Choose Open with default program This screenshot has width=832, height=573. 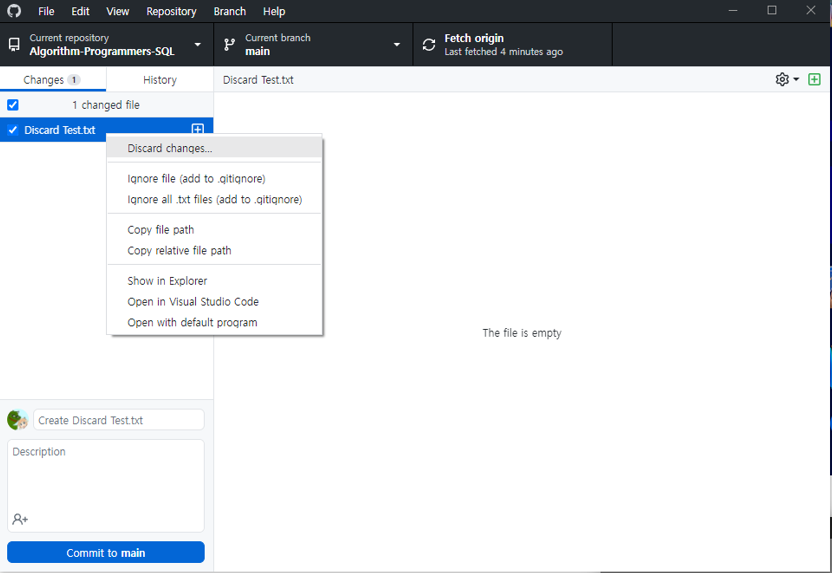[214, 322]
